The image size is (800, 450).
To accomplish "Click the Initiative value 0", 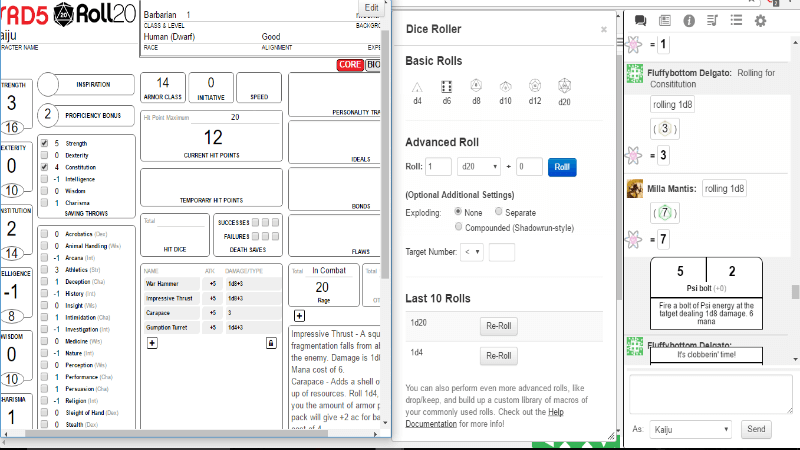I will [211, 83].
